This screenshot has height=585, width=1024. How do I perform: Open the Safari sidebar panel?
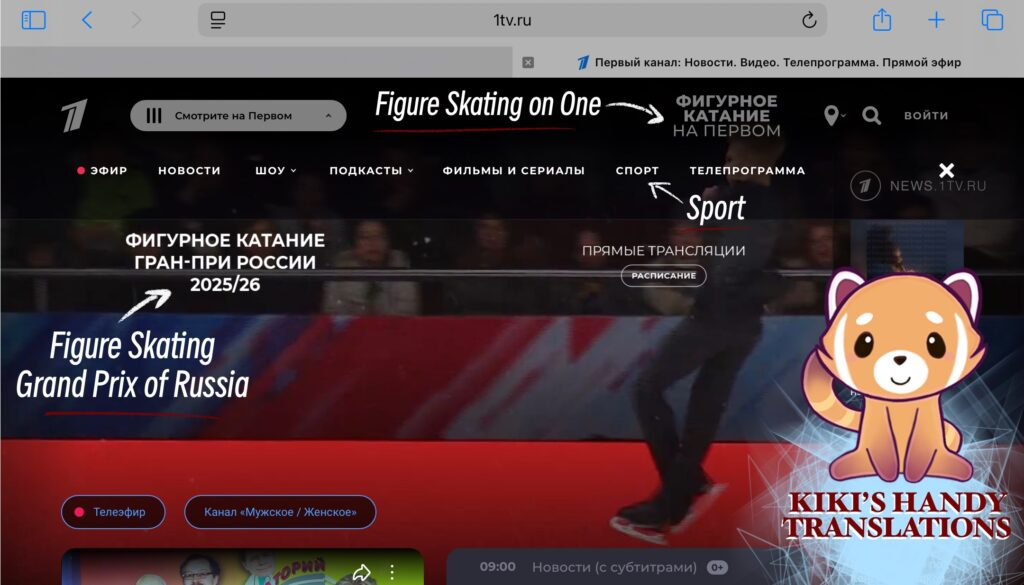click(x=34, y=20)
